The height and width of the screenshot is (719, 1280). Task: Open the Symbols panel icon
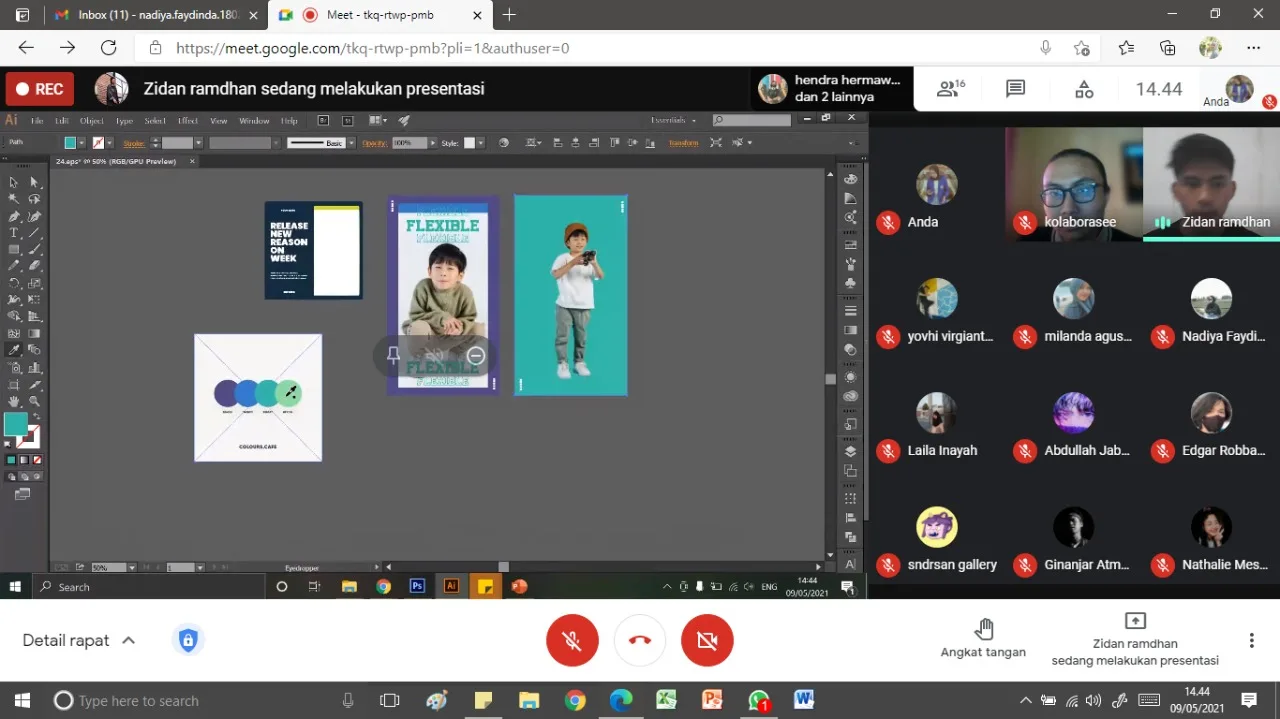pos(851,283)
